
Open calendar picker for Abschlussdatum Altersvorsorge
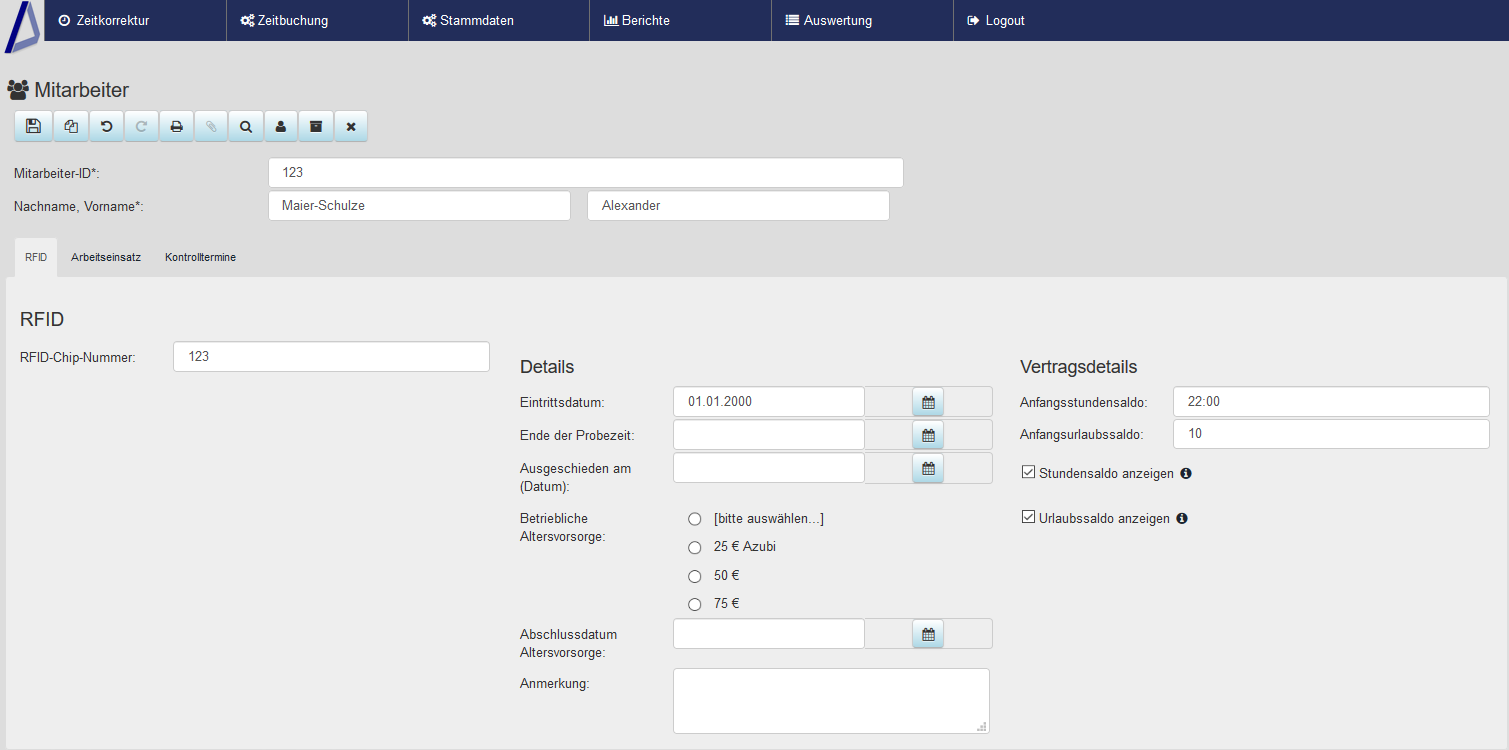pos(928,634)
